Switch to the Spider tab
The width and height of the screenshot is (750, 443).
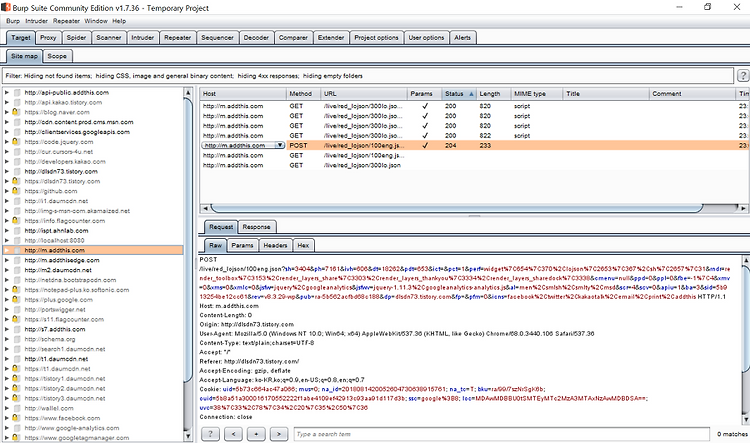coord(76,37)
